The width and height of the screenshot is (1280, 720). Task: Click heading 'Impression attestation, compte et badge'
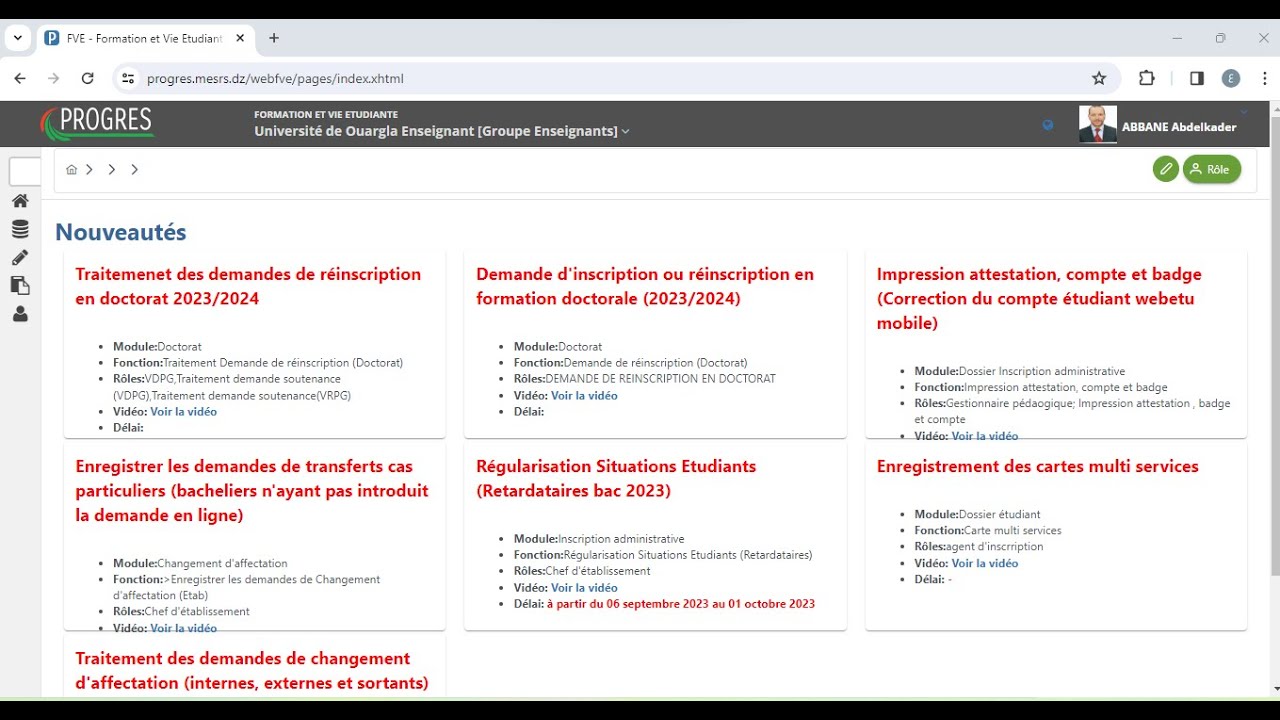coord(1039,298)
